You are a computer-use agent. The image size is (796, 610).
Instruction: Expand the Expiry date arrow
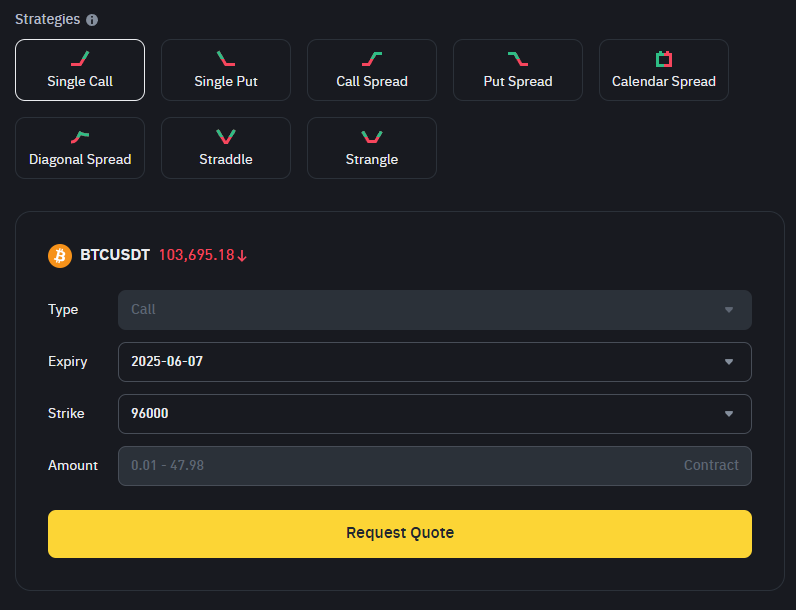click(x=729, y=362)
